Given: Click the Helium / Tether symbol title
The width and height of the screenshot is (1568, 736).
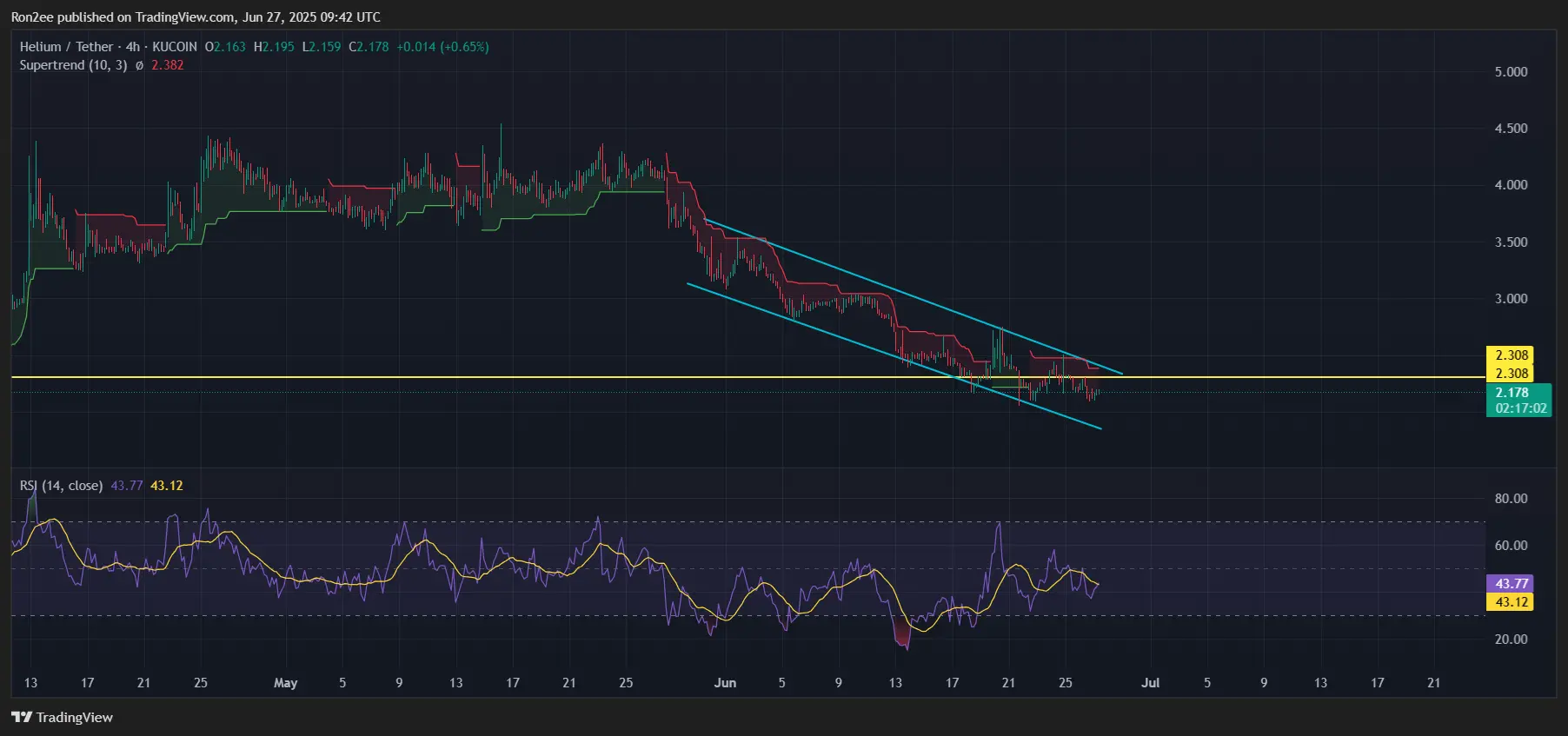Looking at the screenshot, I should point(66,47).
